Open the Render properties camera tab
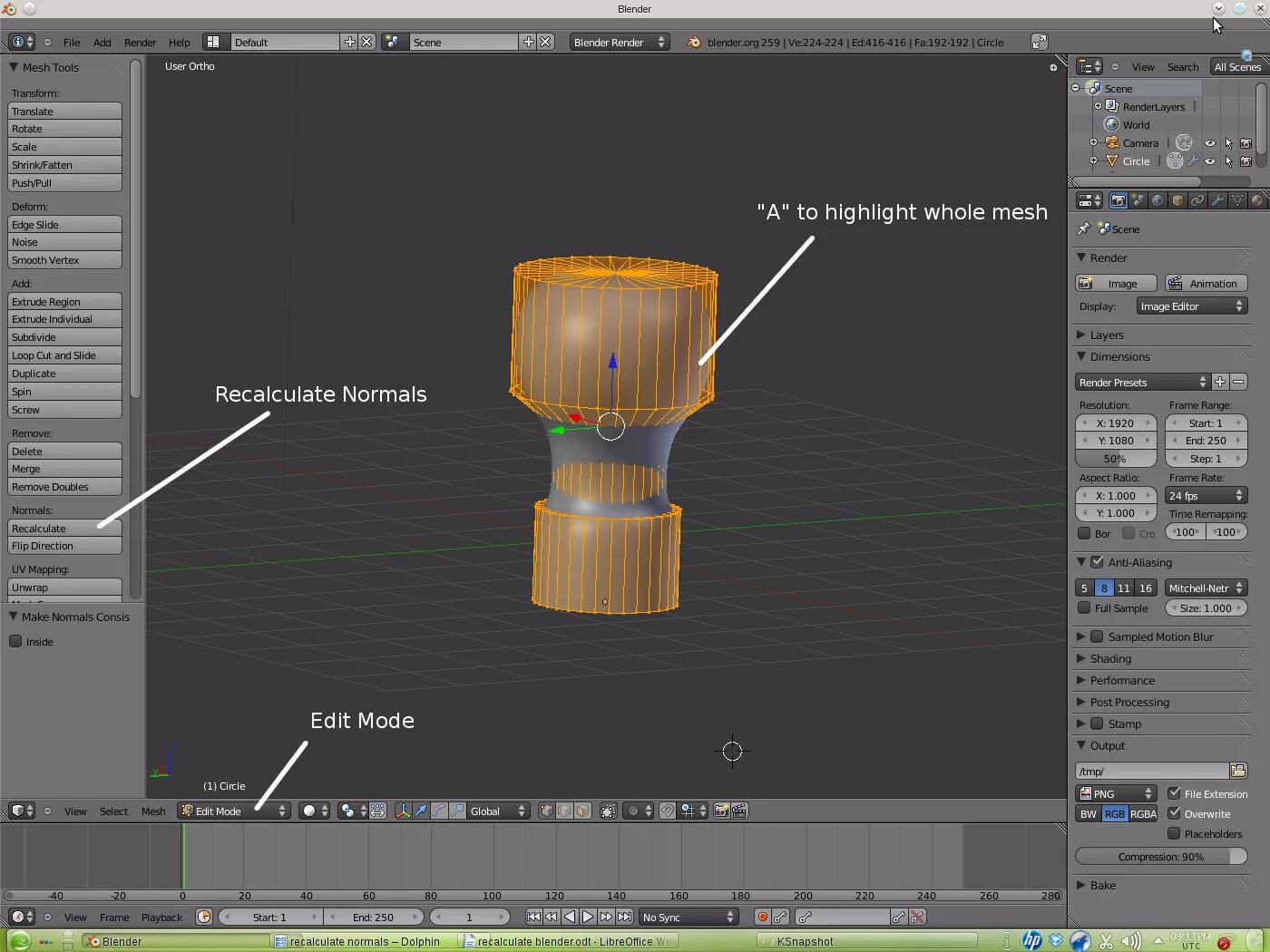Viewport: 1270px width, 952px height. click(1119, 200)
